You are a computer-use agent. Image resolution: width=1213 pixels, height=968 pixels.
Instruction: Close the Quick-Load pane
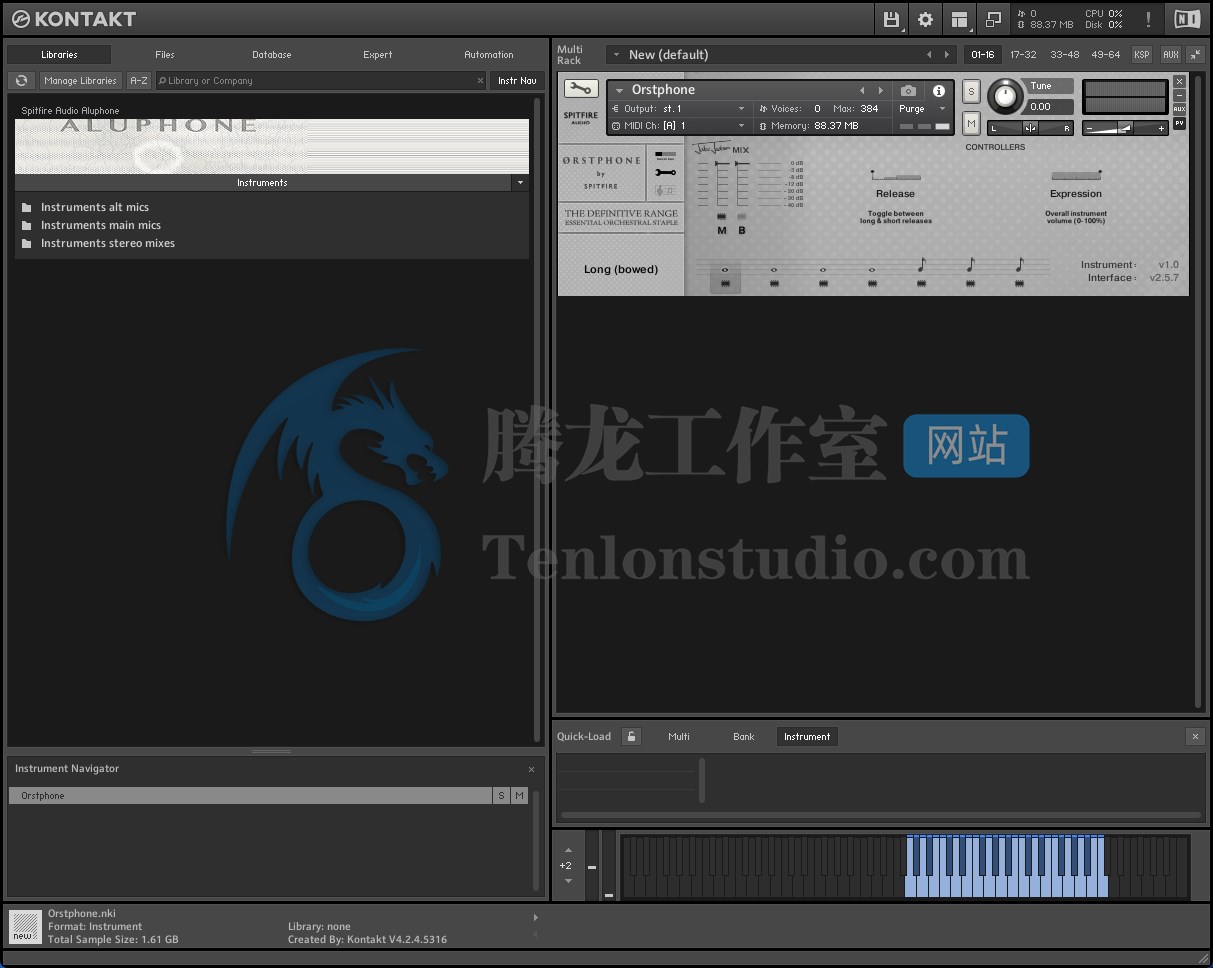coord(1195,737)
